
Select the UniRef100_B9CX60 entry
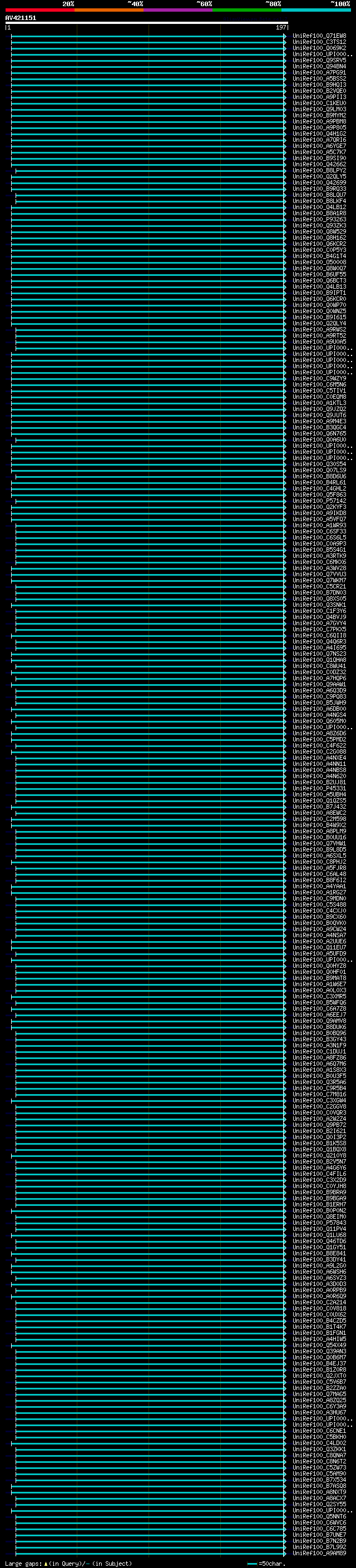pos(319,917)
